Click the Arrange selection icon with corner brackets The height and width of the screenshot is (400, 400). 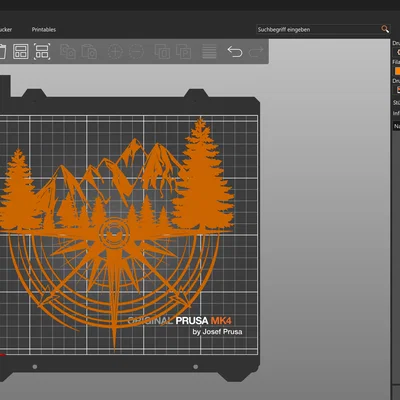pos(42,52)
